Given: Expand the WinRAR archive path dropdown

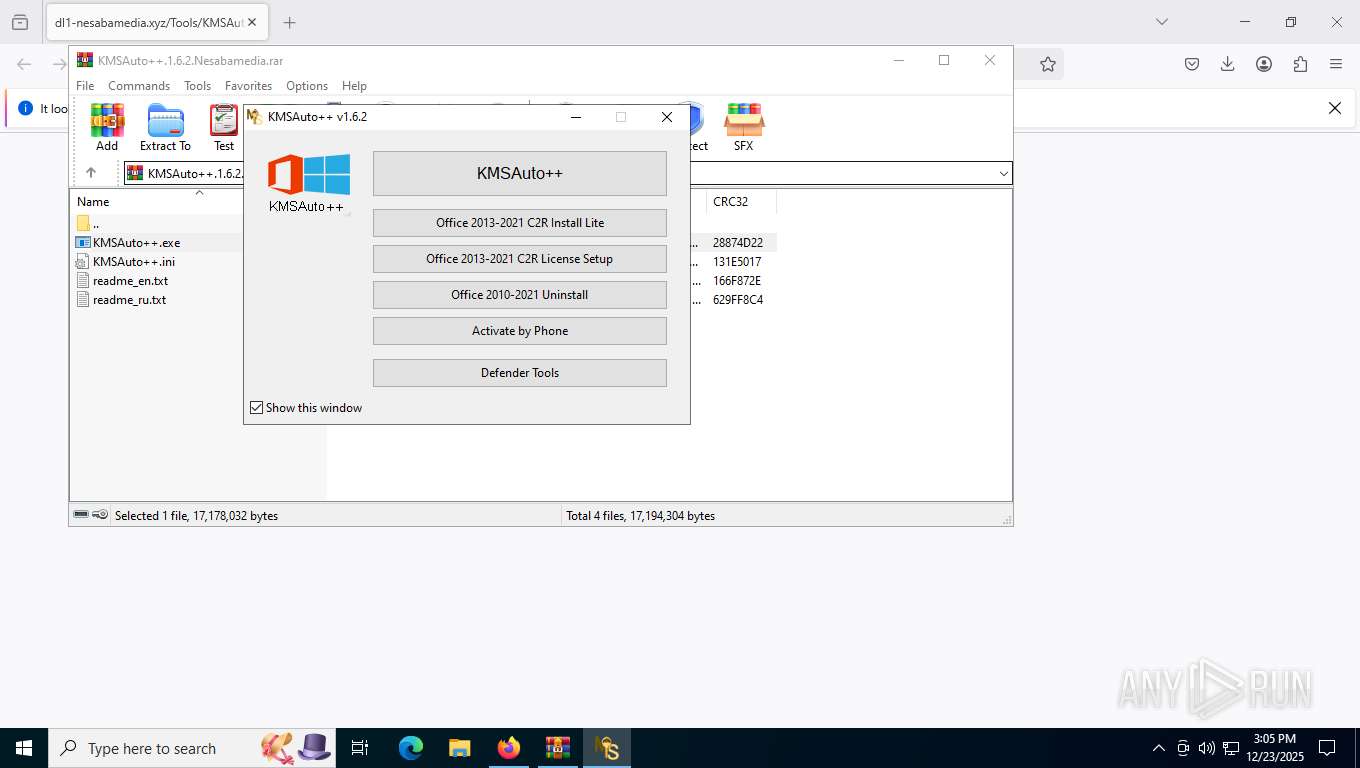Looking at the screenshot, I should (1003, 173).
